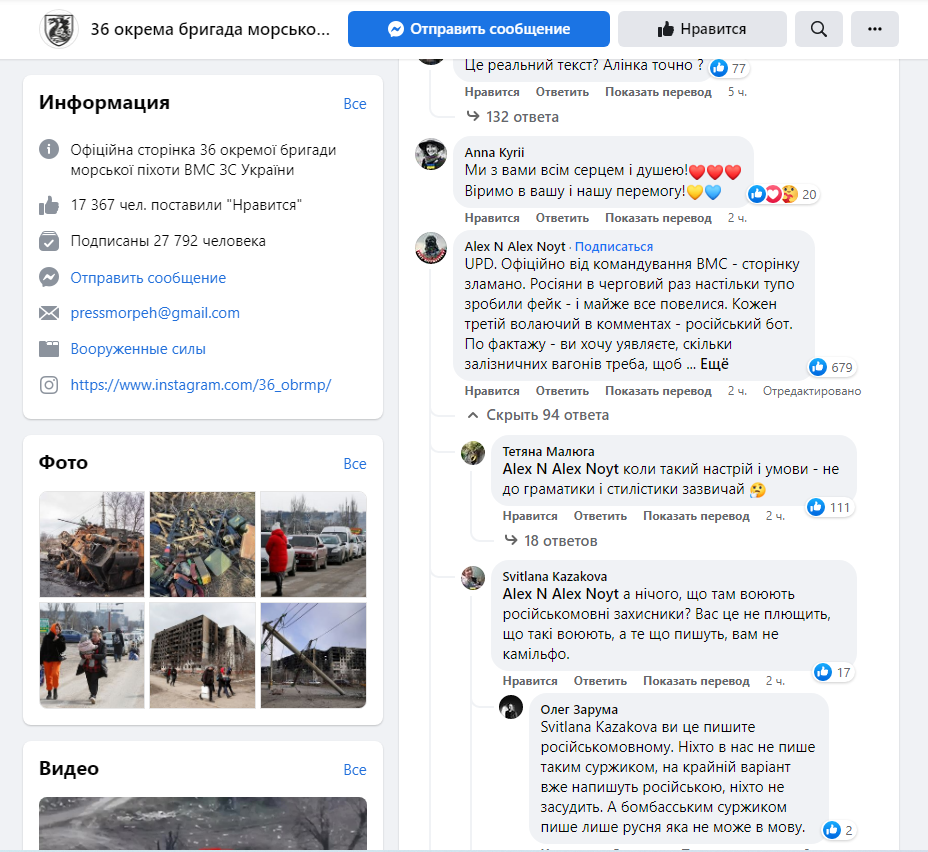The image size is (928, 852).
Task: Like Alex Noyt's comment via Нравится
Action: (492, 391)
